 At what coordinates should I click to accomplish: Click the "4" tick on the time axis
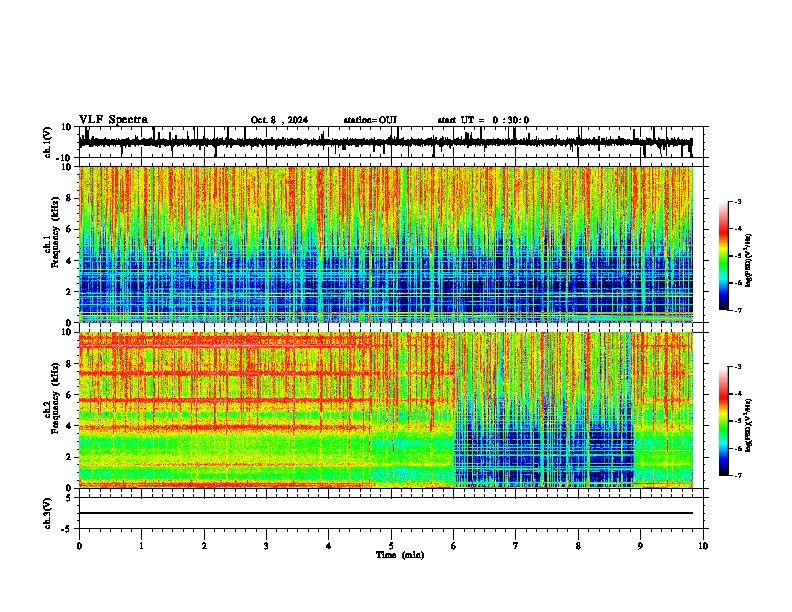[x=328, y=546]
